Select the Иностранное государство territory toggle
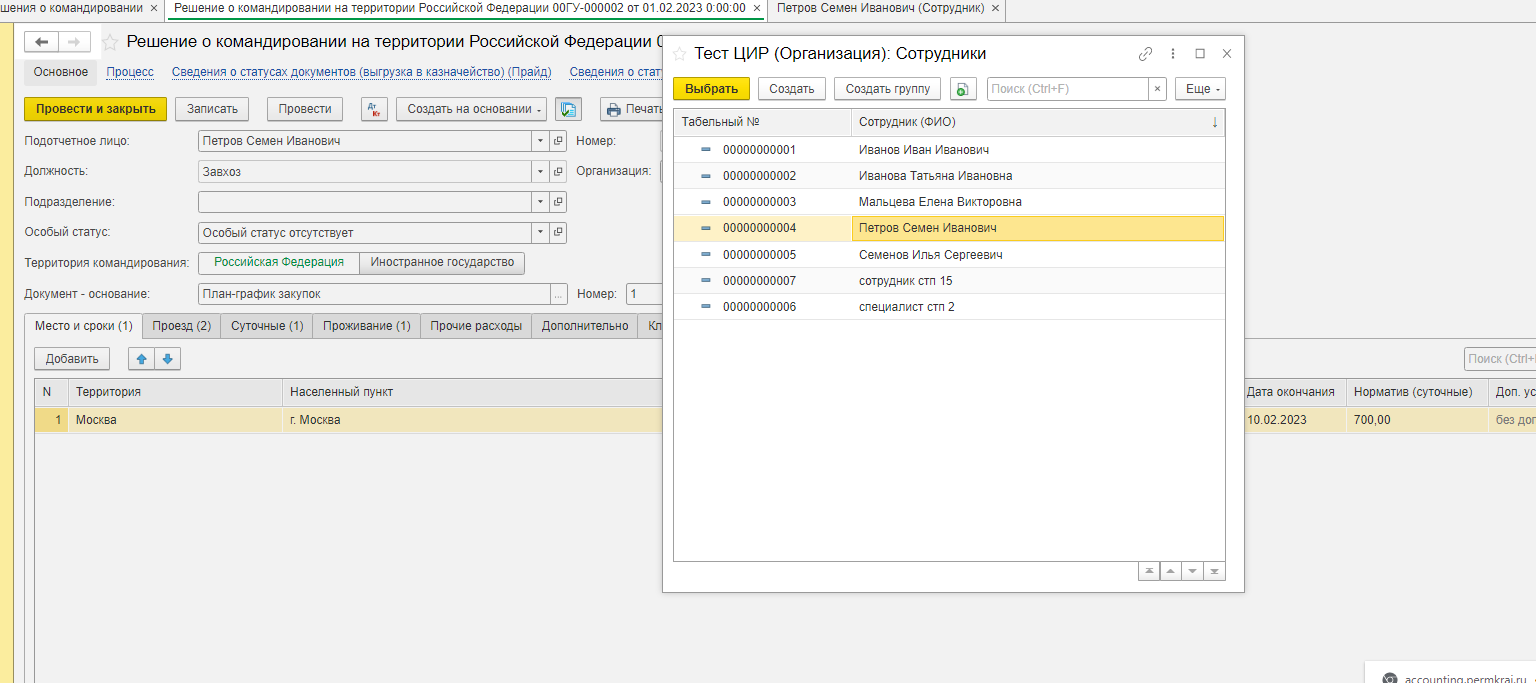This screenshot has height=683, width=1536. tap(442, 263)
